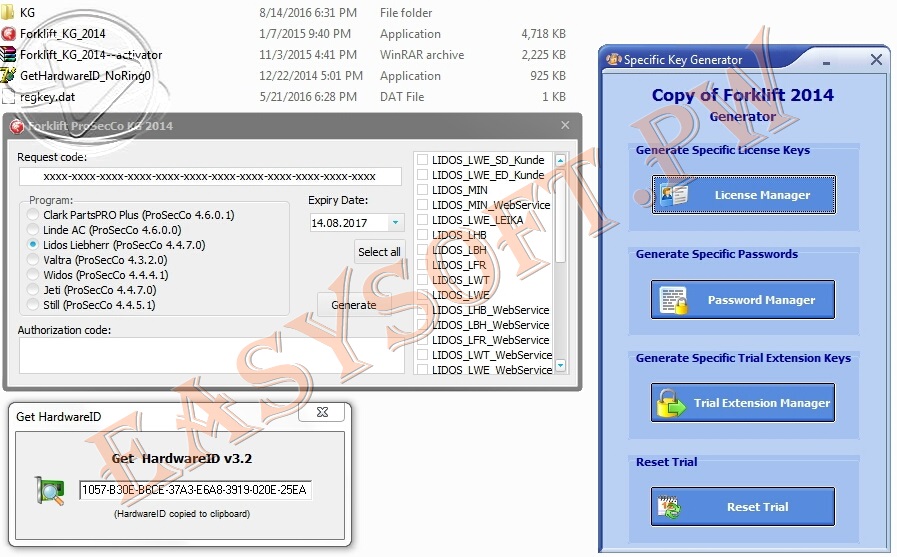897x557 pixels.
Task: Select Clark PartsPRO Plus program option
Action: pyautogui.click(x=33, y=215)
